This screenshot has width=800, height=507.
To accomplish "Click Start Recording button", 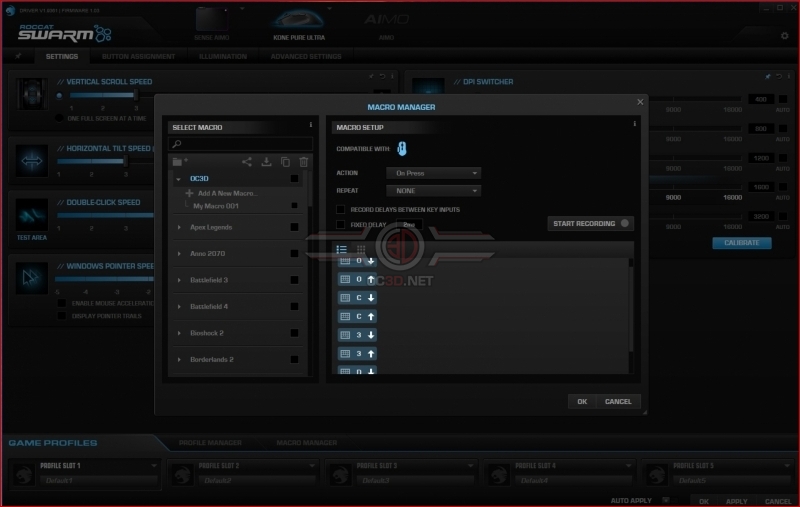I will pos(590,223).
